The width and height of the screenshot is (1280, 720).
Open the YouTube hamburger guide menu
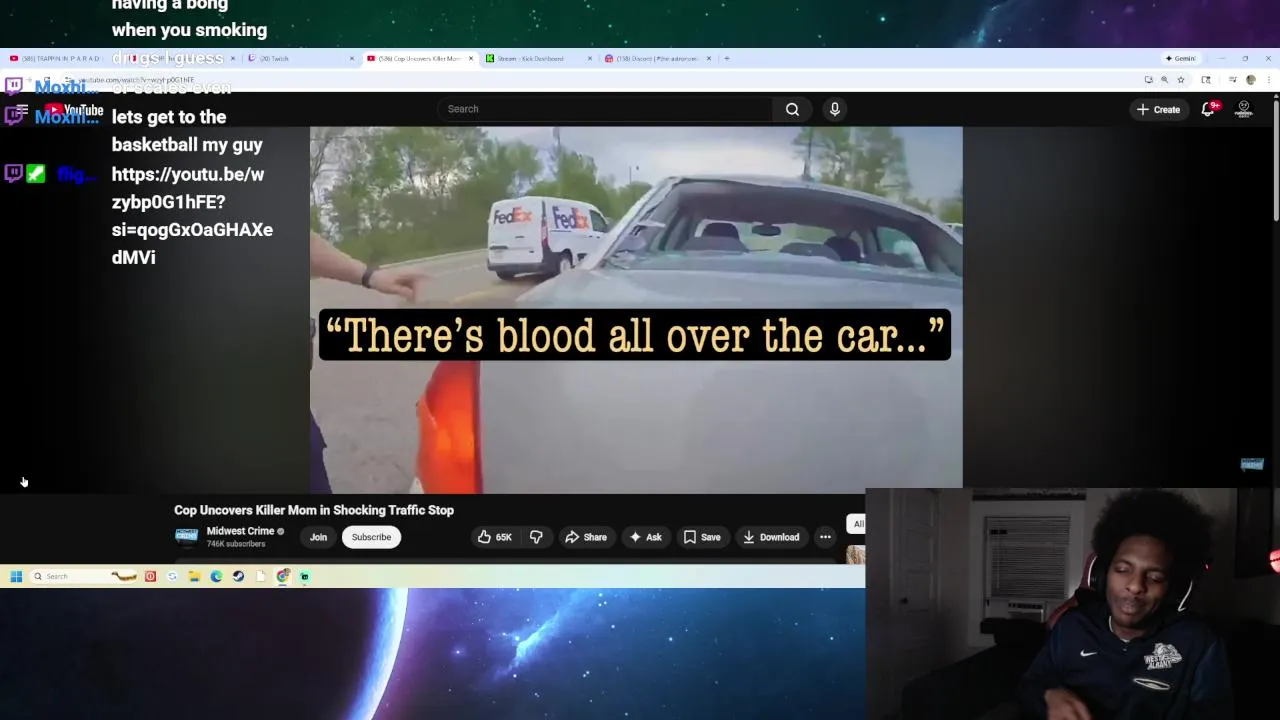[22, 109]
